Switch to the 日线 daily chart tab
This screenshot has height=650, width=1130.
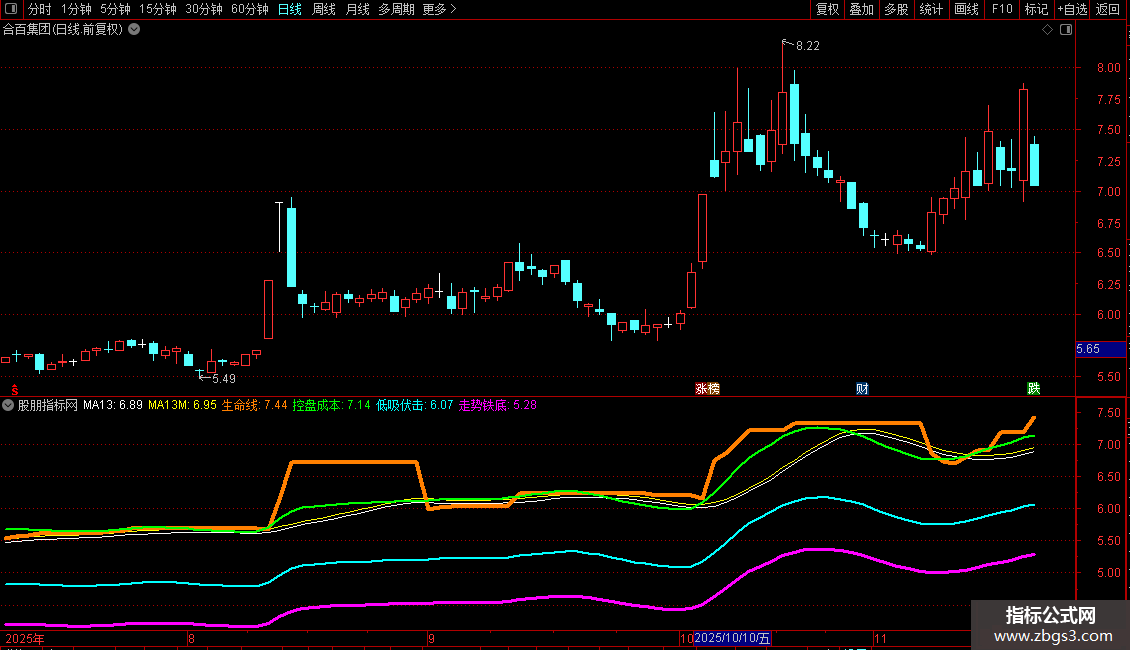[289, 9]
